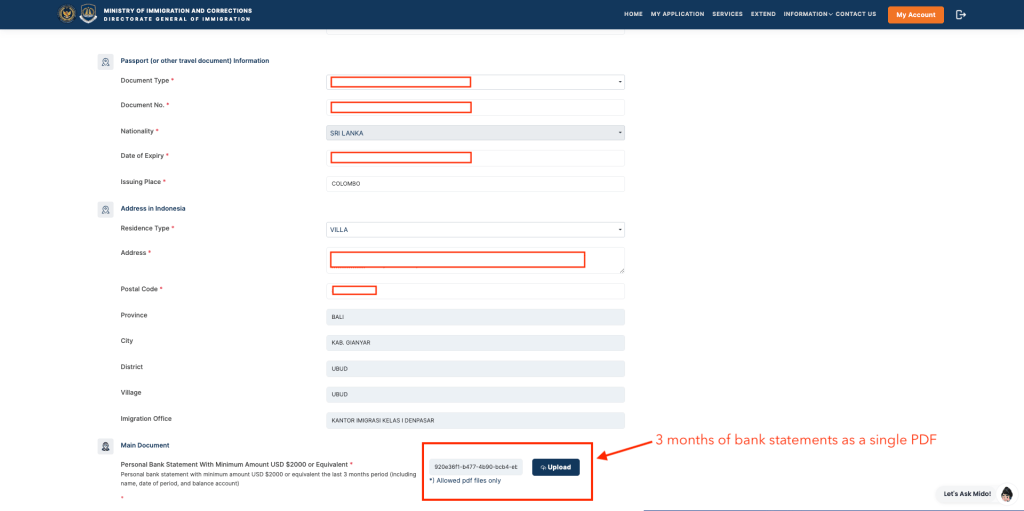This screenshot has height=511, width=1024.
Task: Click the Upload bank statement button
Action: coord(556,467)
